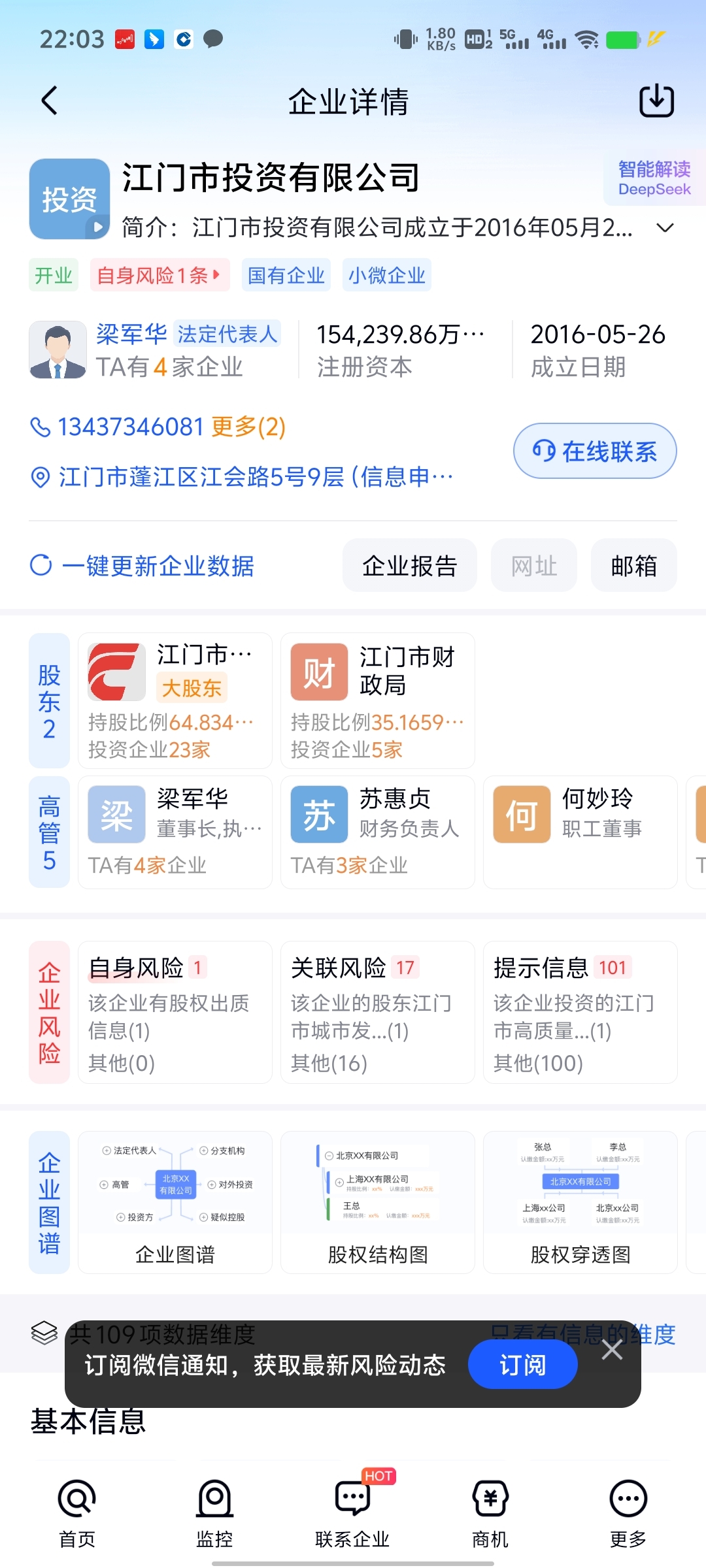View TA有4家企业 under legal representative
The image size is (706, 1568).
(x=169, y=367)
